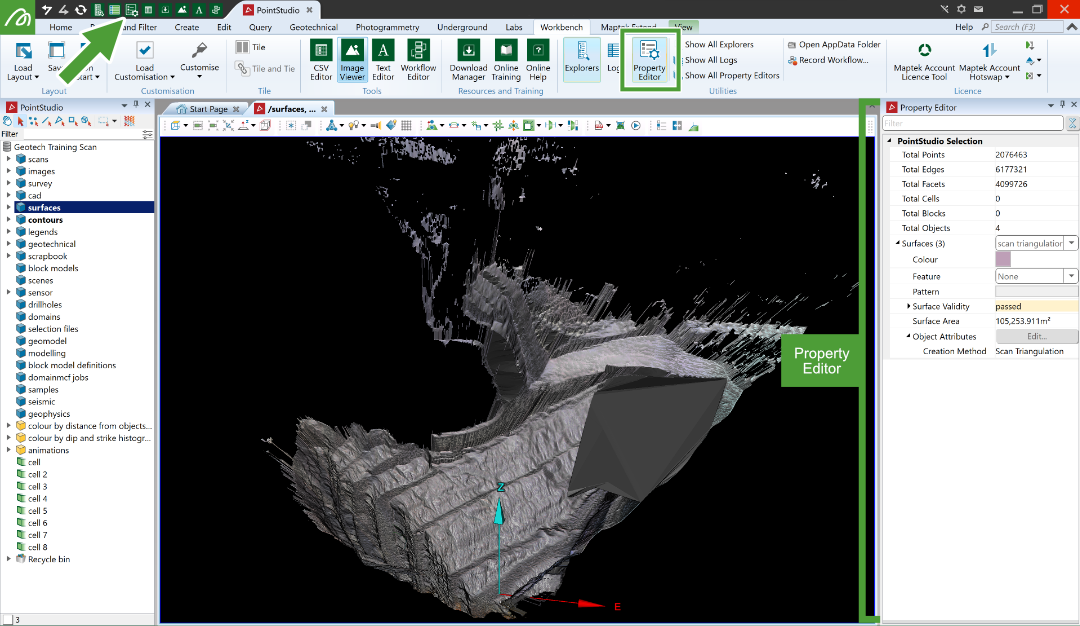
Task: Launch the Text Editor tool
Action: click(383, 60)
